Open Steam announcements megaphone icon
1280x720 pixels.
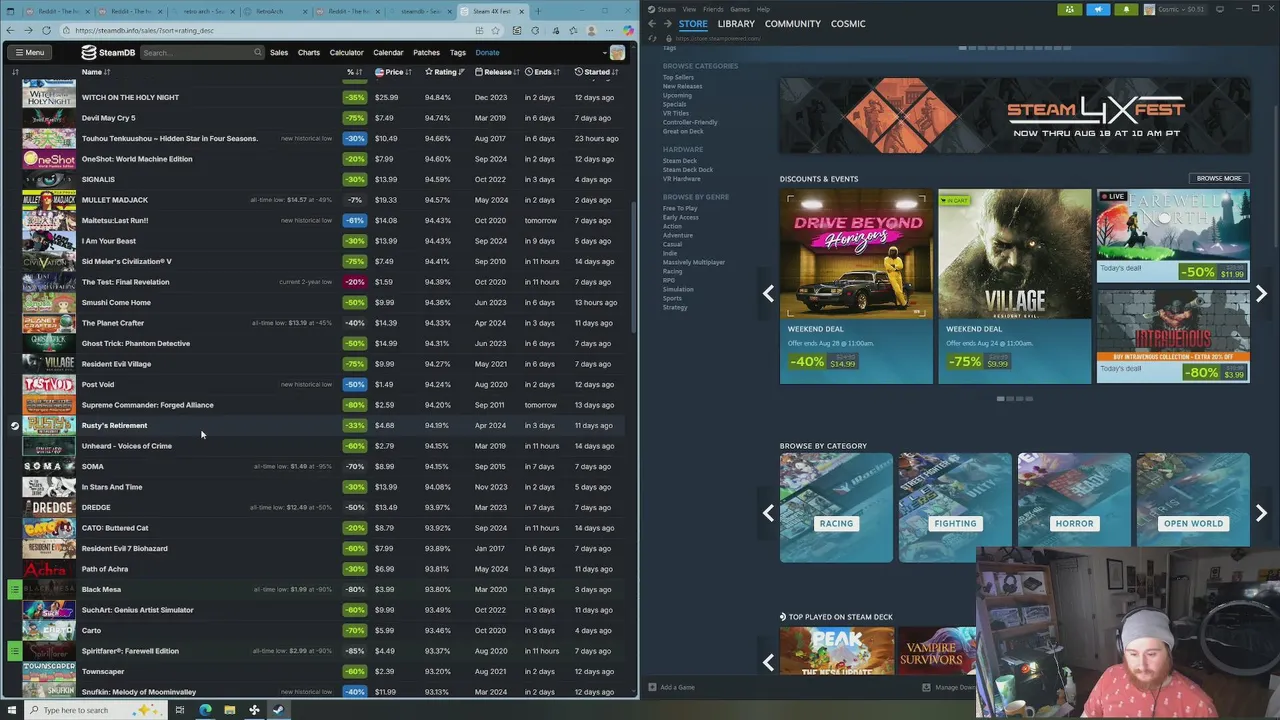coord(1098,9)
